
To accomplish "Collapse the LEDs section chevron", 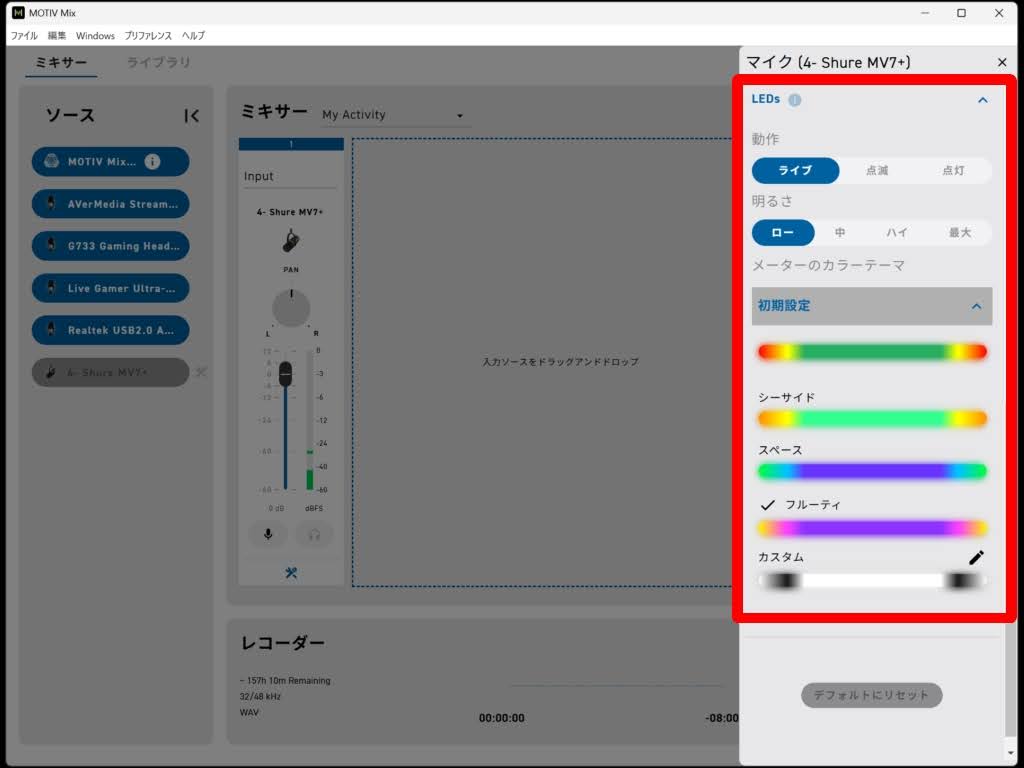I will (x=982, y=100).
